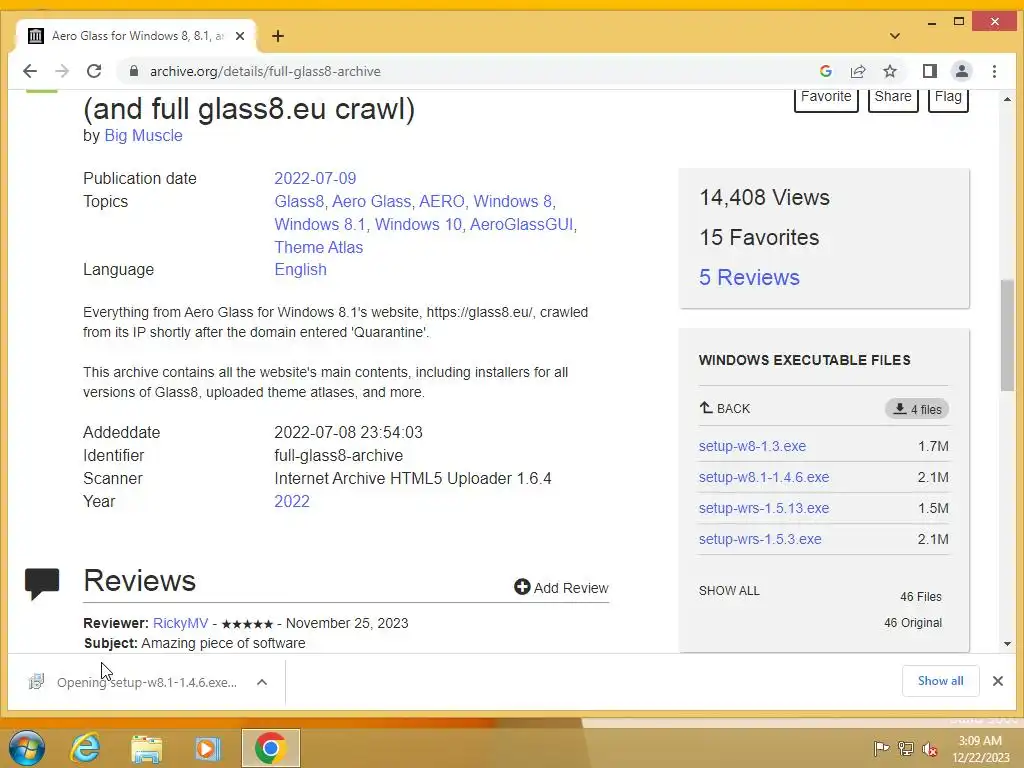Screen dimensions: 1024x768
Task: Bookmark this page with star
Action: (x=889, y=71)
